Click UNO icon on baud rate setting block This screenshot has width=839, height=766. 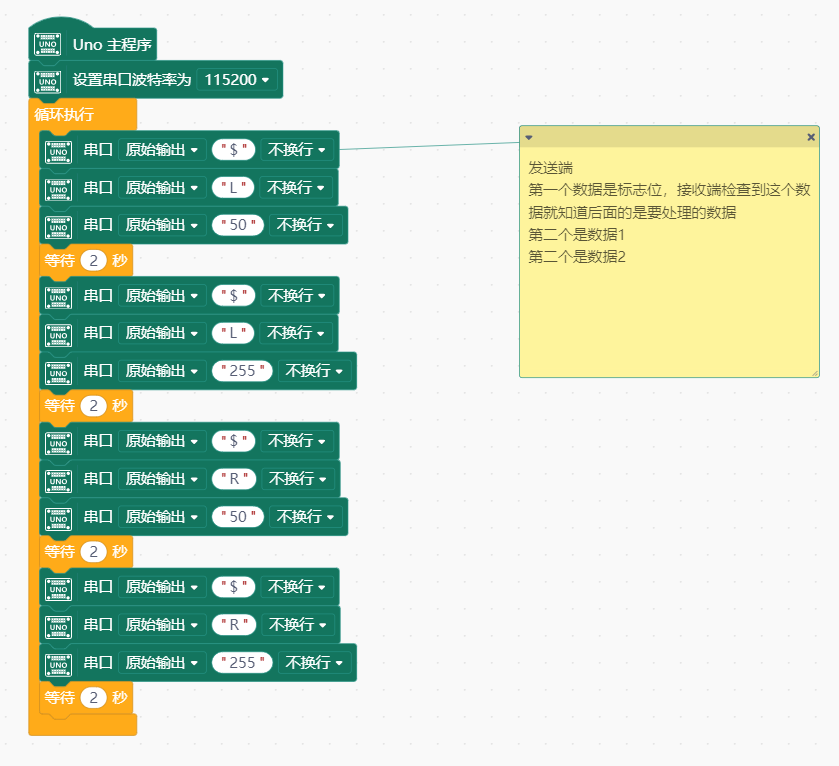47,82
